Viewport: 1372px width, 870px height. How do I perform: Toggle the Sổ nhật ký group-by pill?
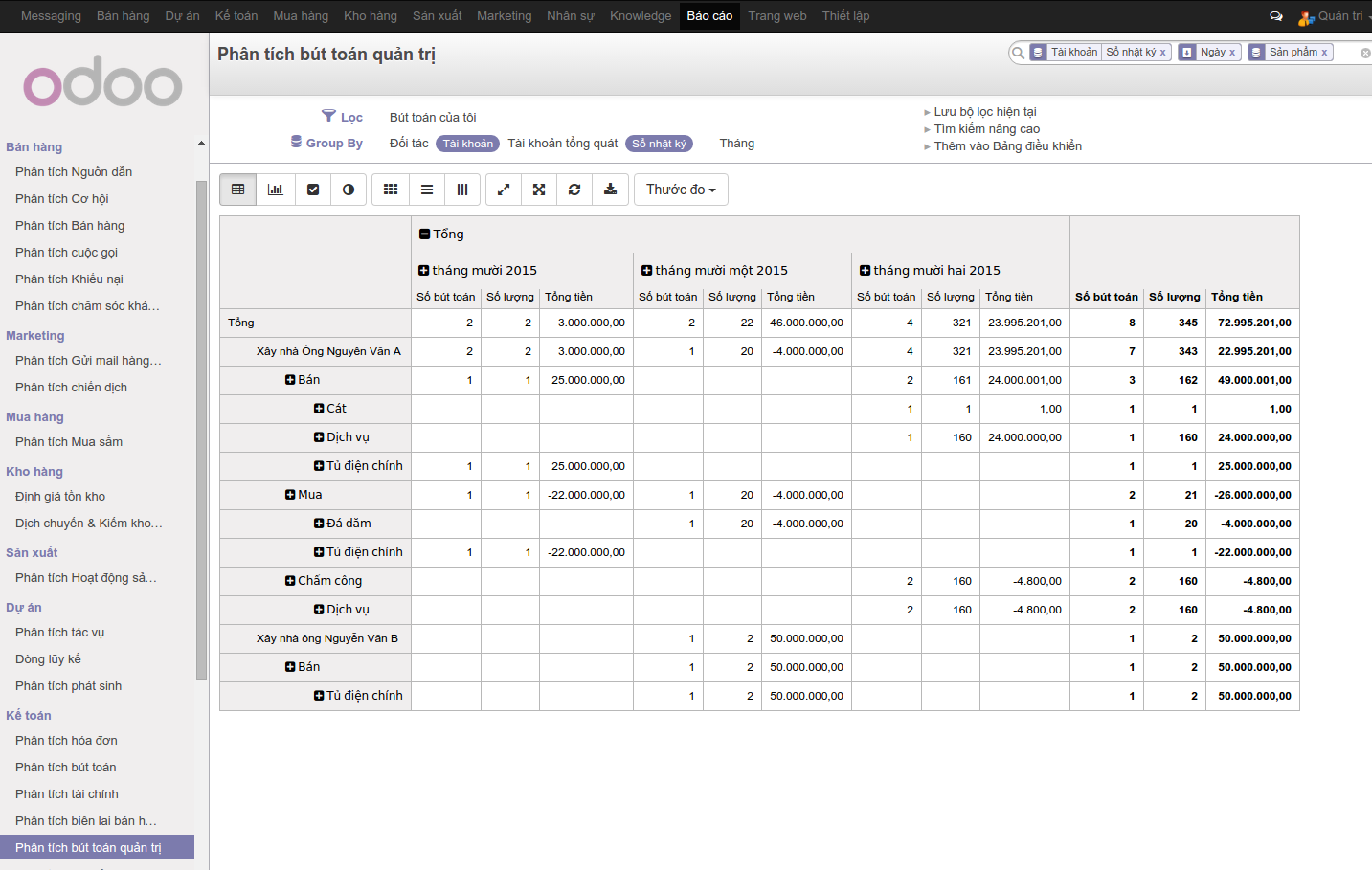point(659,144)
